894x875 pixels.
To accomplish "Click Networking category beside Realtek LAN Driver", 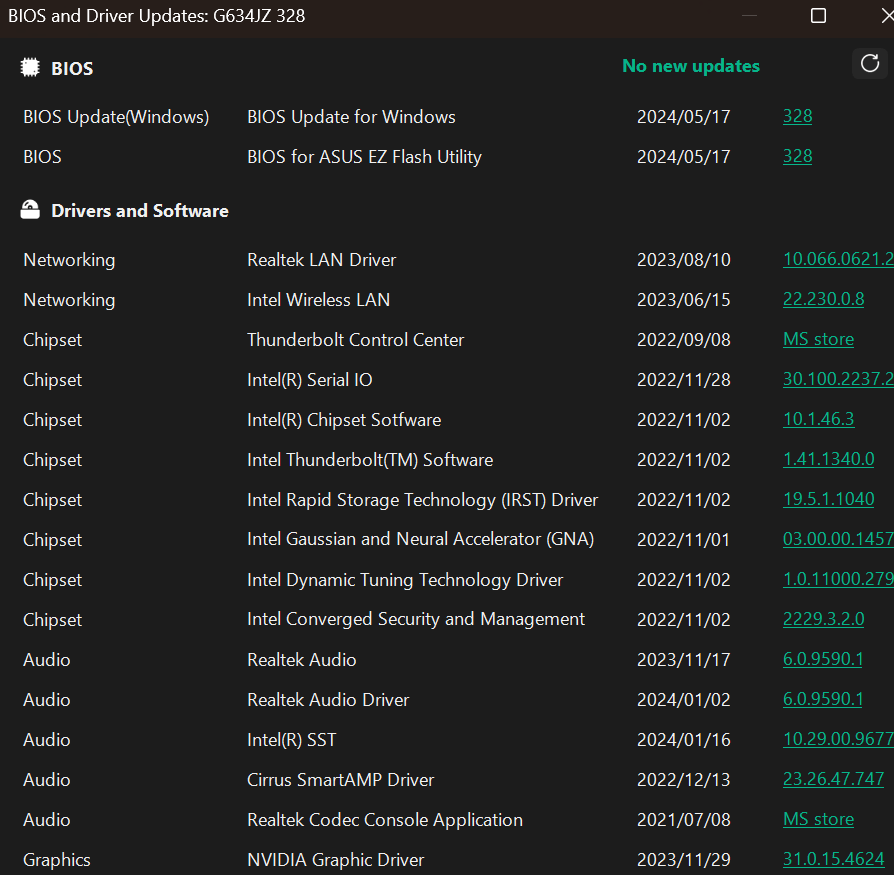I will [69, 260].
